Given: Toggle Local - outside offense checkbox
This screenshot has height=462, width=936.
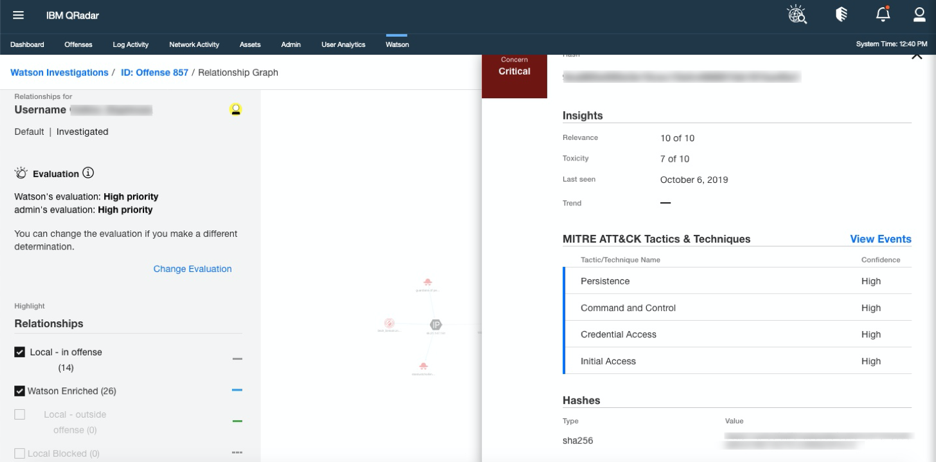Looking at the screenshot, I should point(20,414).
